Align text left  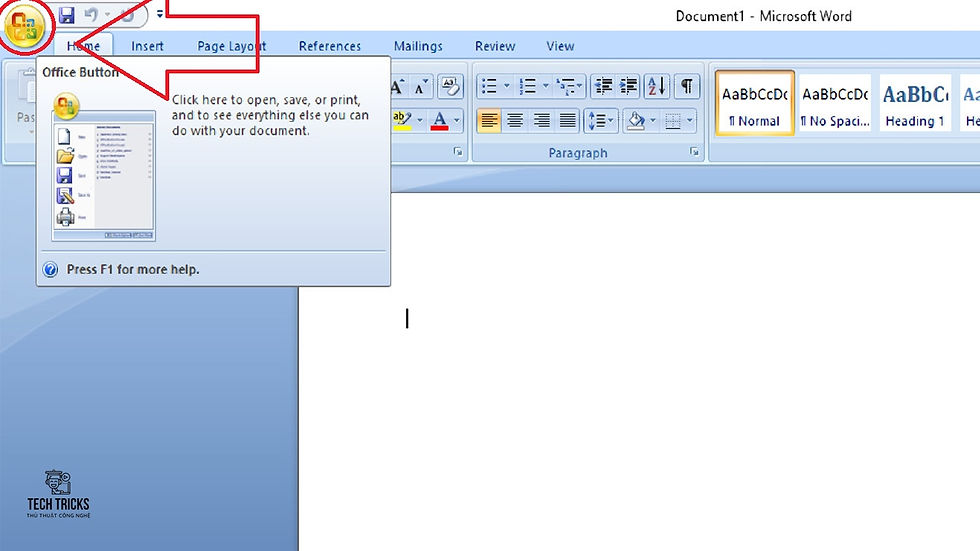coord(489,120)
